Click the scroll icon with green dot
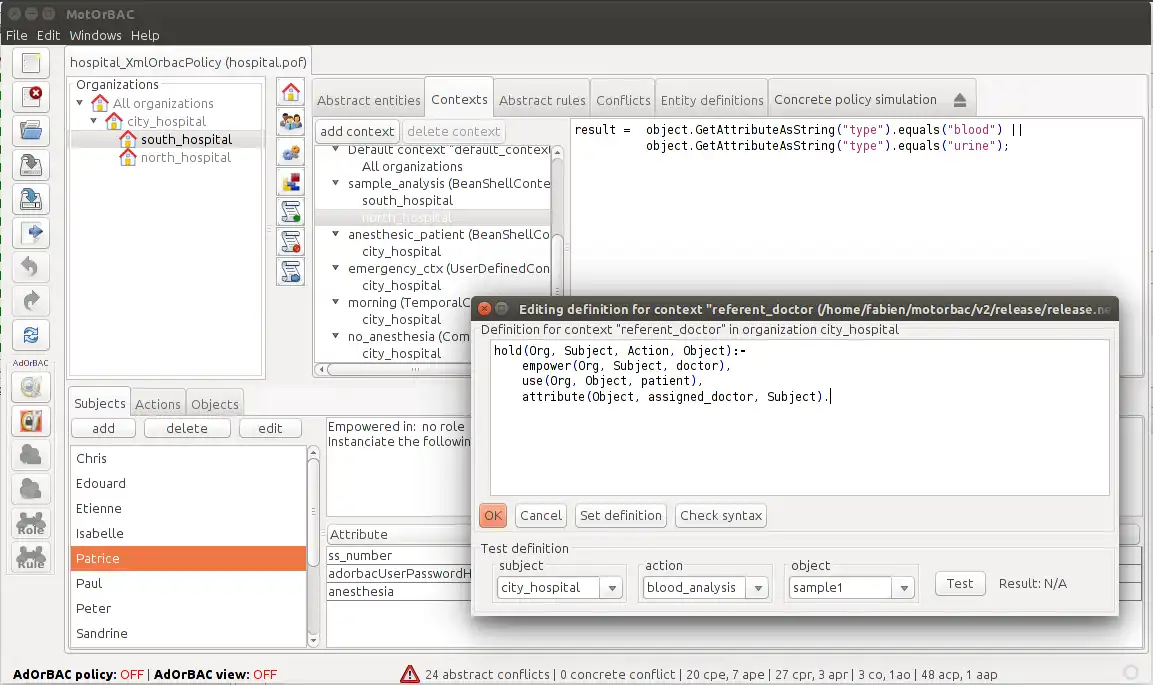 pos(290,212)
